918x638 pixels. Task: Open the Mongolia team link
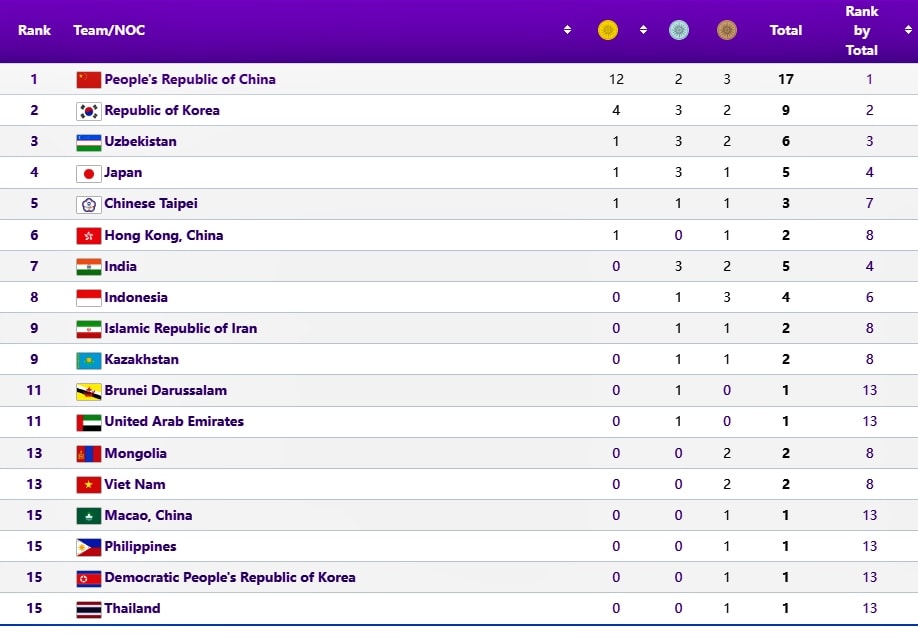135,454
